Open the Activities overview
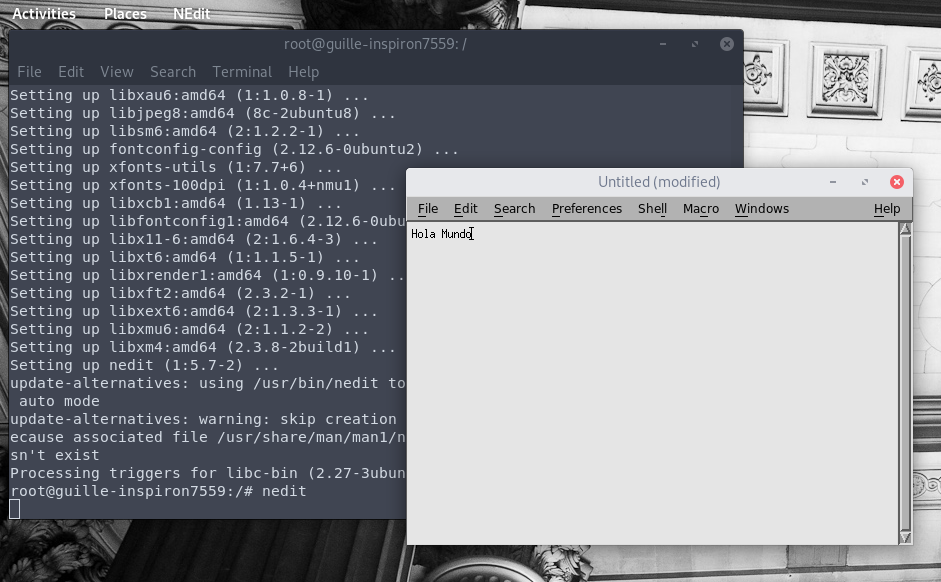 click(44, 14)
